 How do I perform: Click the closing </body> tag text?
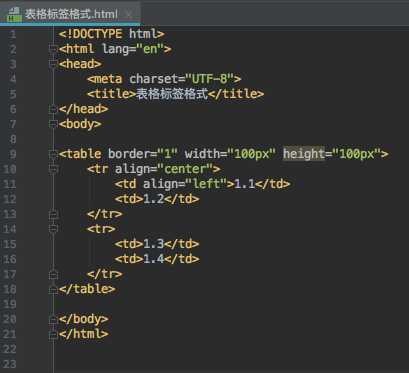[x=84, y=319]
